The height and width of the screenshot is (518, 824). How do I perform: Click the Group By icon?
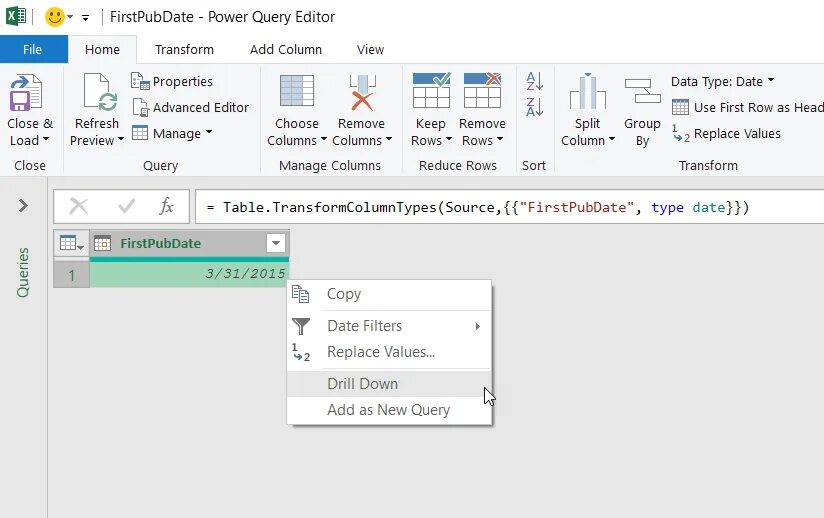coord(642,93)
